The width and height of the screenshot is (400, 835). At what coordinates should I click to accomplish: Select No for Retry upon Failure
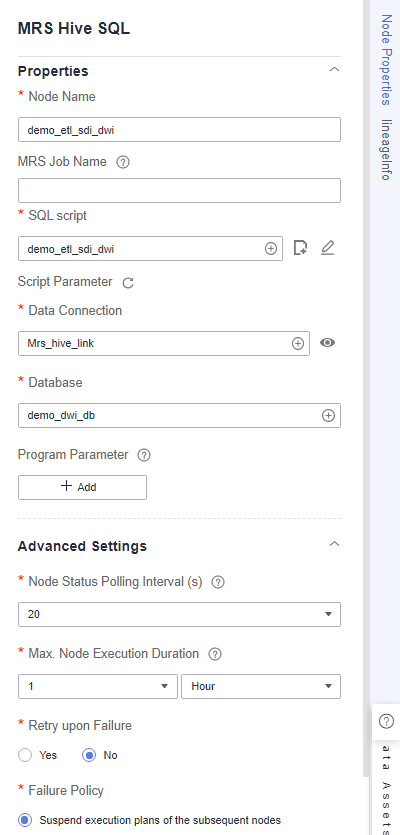coord(89,755)
